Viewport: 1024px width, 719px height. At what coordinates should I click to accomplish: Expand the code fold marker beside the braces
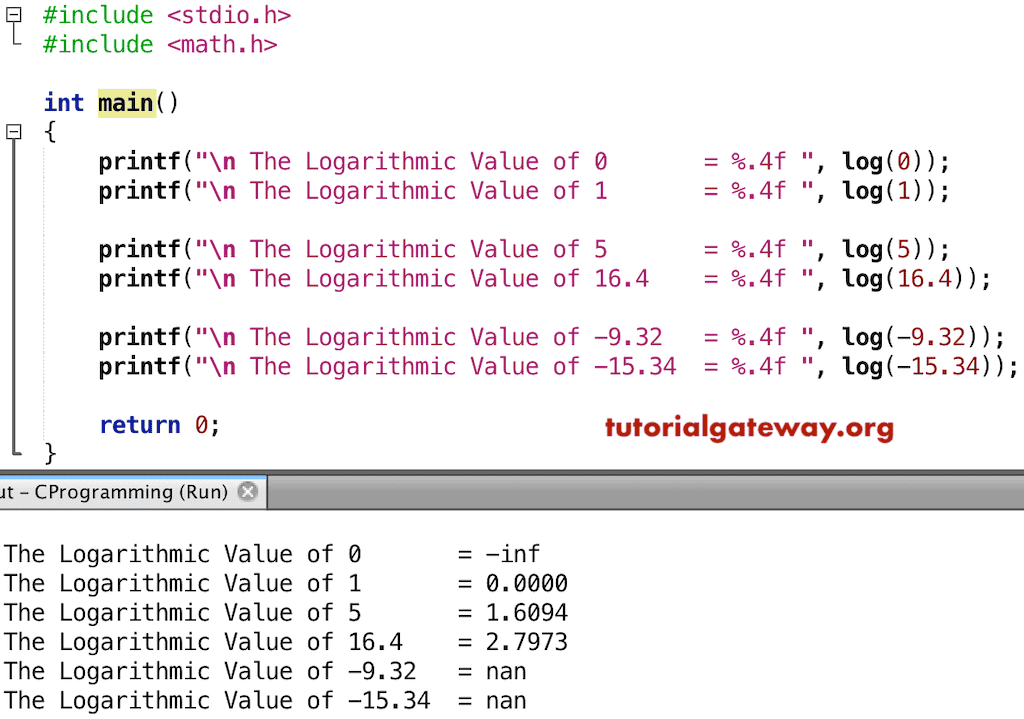(x=11, y=131)
